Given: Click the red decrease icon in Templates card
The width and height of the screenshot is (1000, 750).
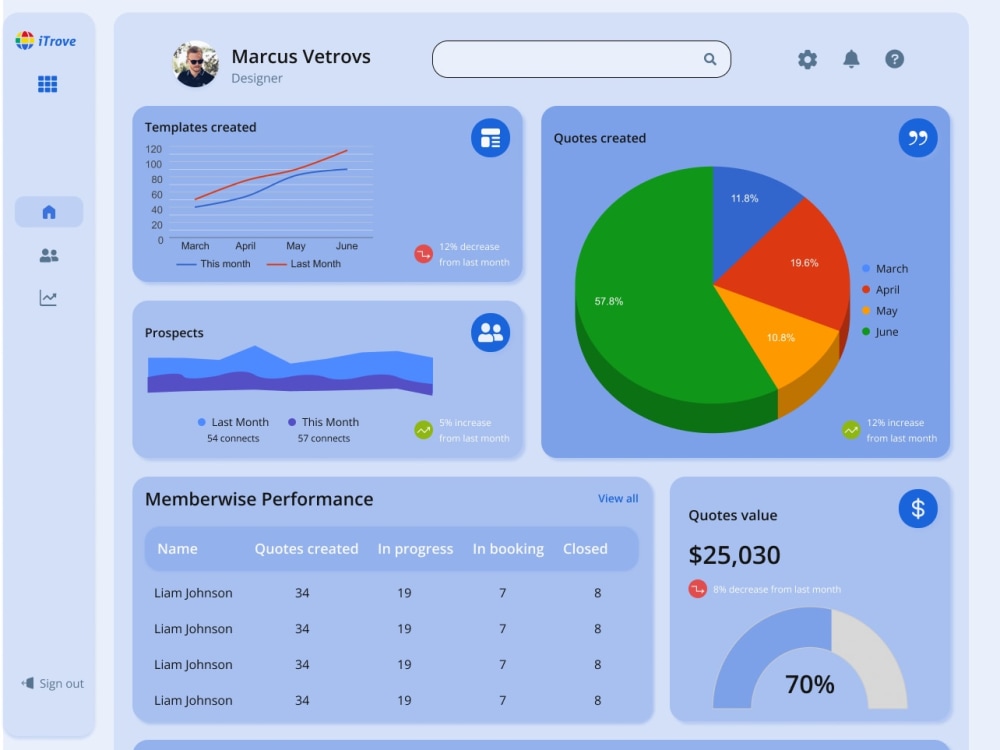Looking at the screenshot, I should [x=423, y=254].
